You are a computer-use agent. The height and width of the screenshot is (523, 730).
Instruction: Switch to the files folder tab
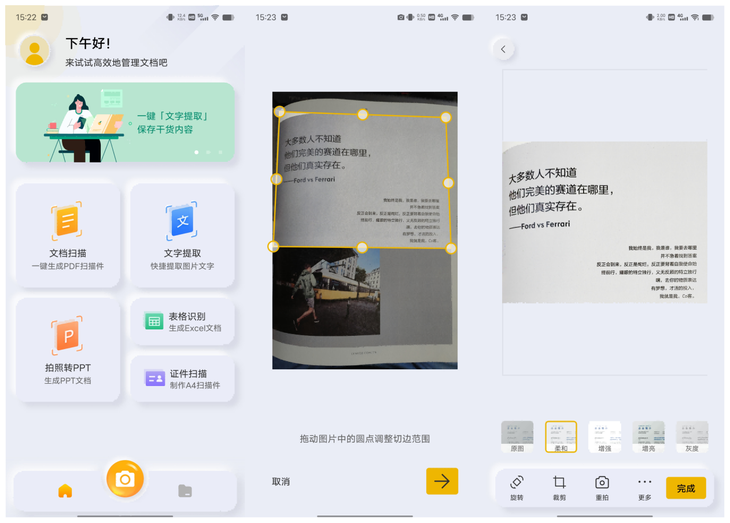point(185,490)
